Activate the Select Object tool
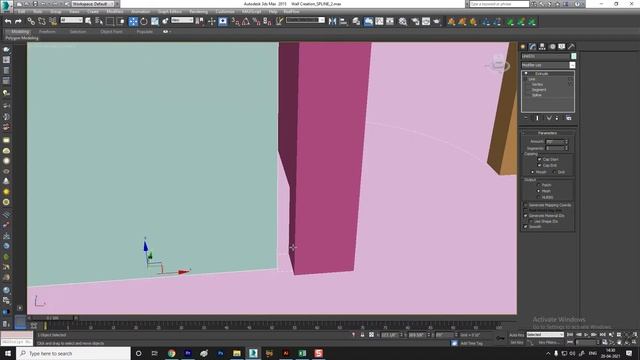 coord(88,21)
